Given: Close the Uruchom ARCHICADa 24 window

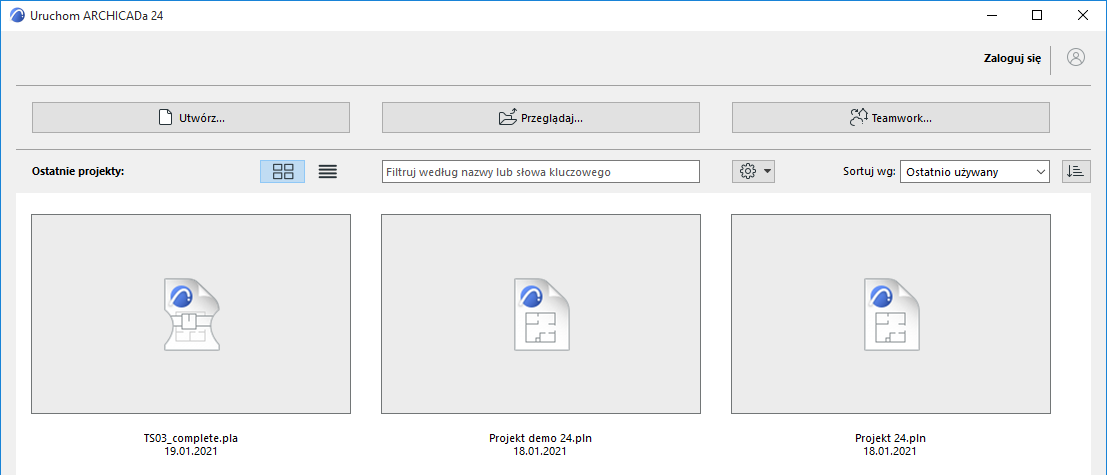Looking at the screenshot, I should pos(1081,16).
